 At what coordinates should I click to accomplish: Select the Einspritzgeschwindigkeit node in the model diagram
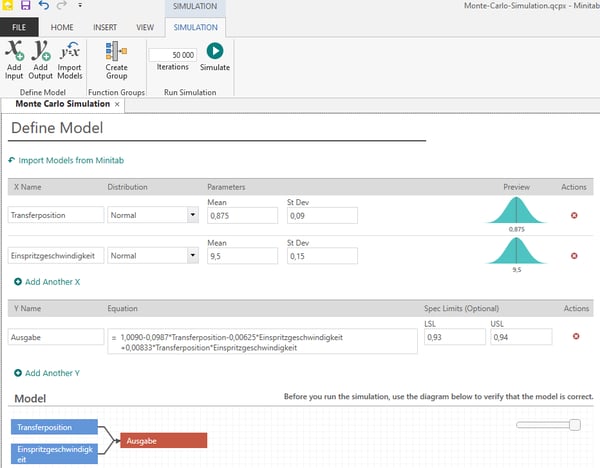point(54,454)
